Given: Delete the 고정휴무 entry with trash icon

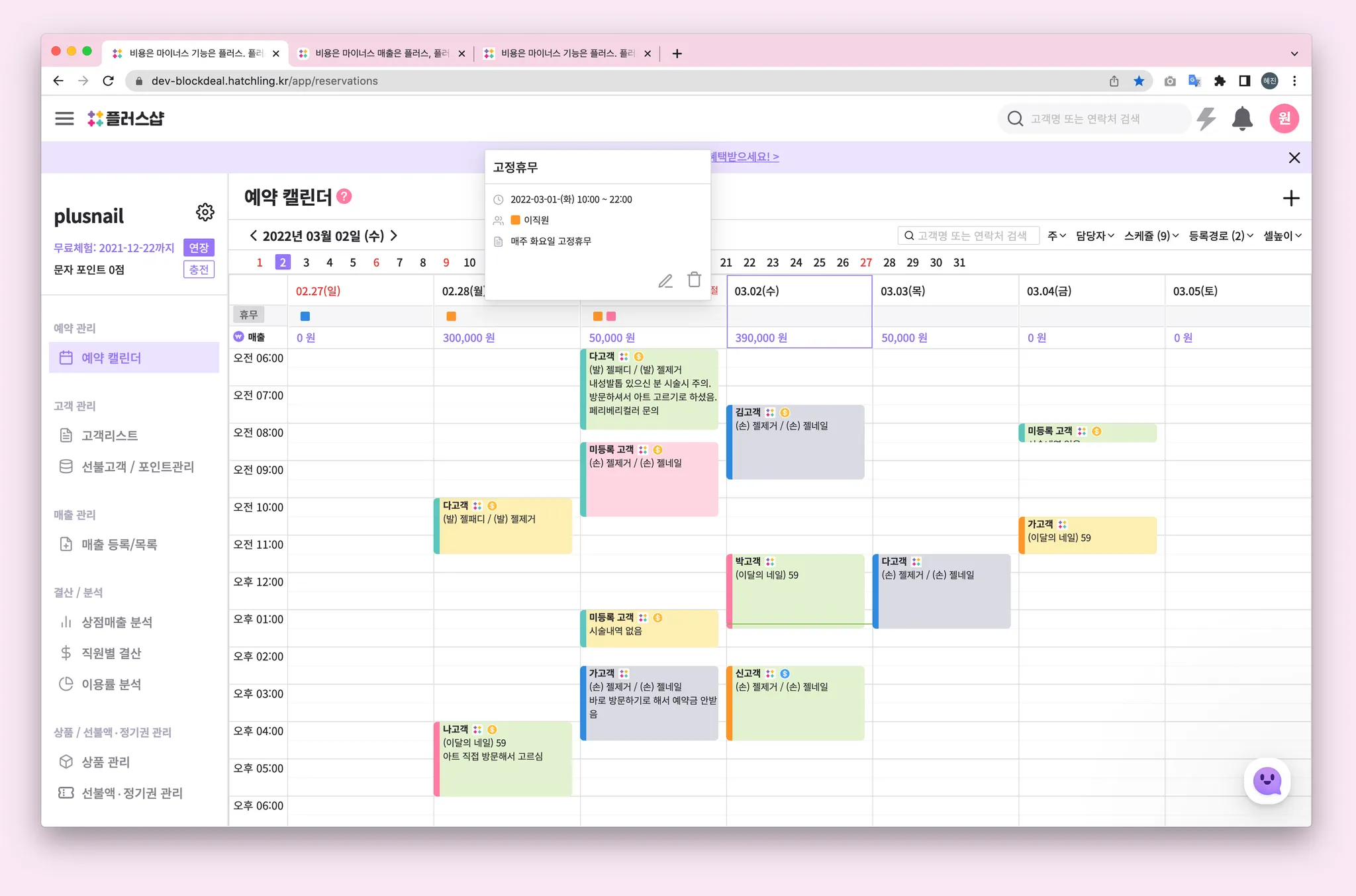Looking at the screenshot, I should (x=694, y=280).
